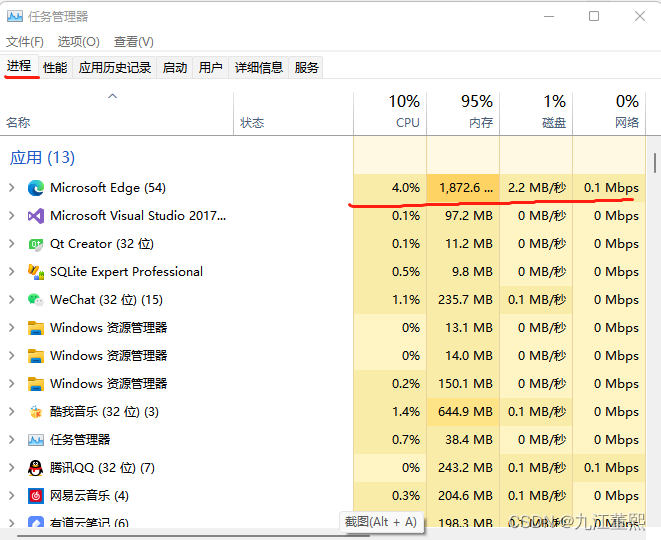
Task: Expand the WeChat (32 位) (15) group
Action: coord(12,300)
